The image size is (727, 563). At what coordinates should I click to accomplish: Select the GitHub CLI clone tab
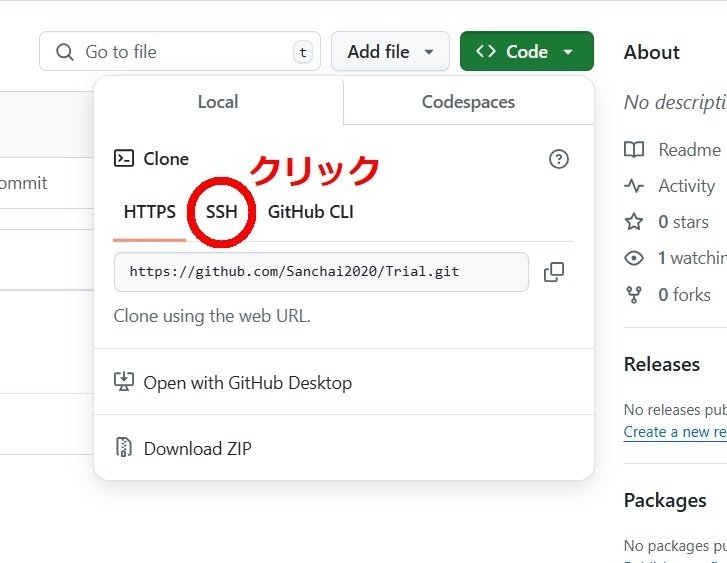click(311, 212)
